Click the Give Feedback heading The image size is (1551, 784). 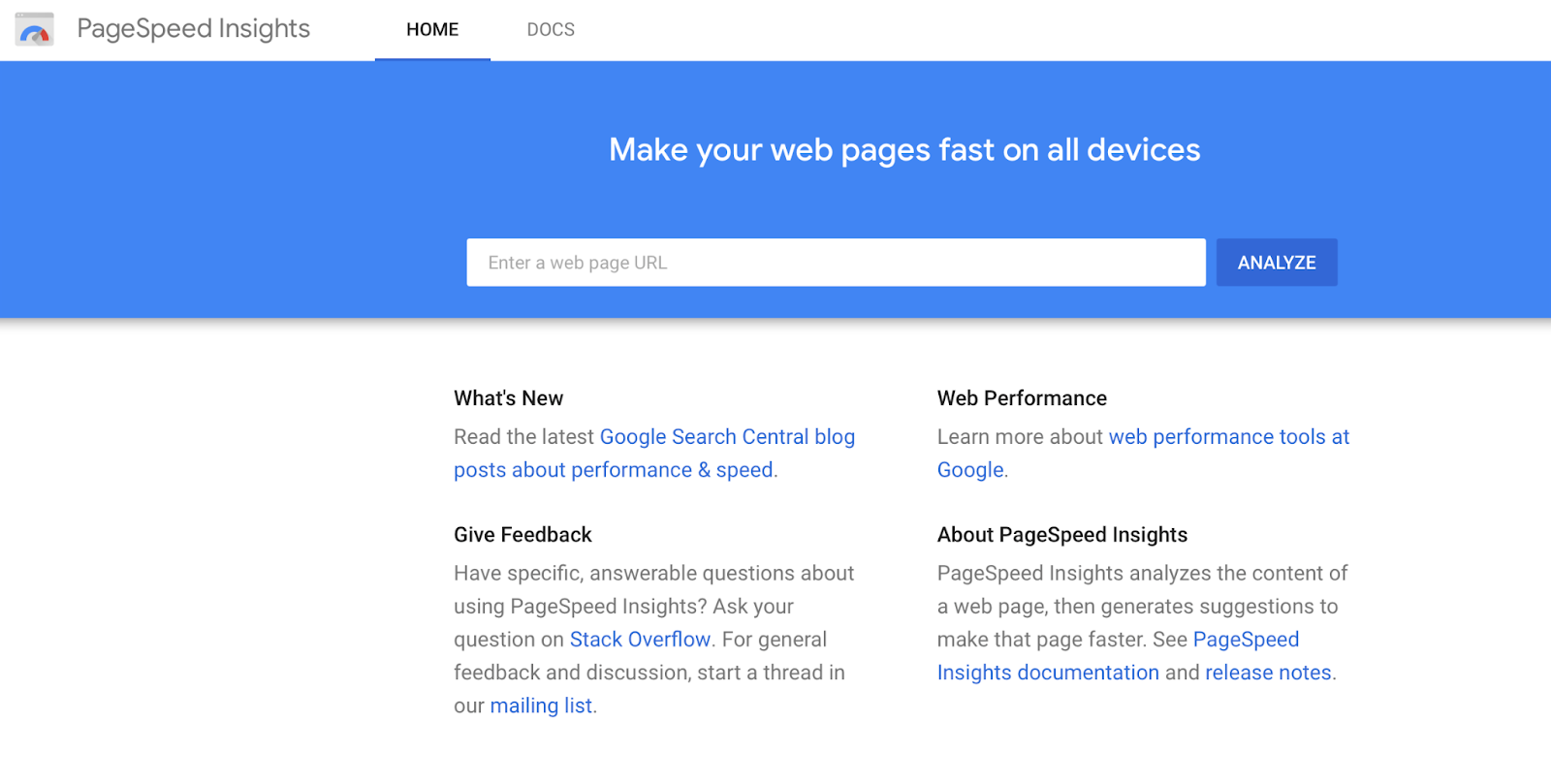click(522, 535)
